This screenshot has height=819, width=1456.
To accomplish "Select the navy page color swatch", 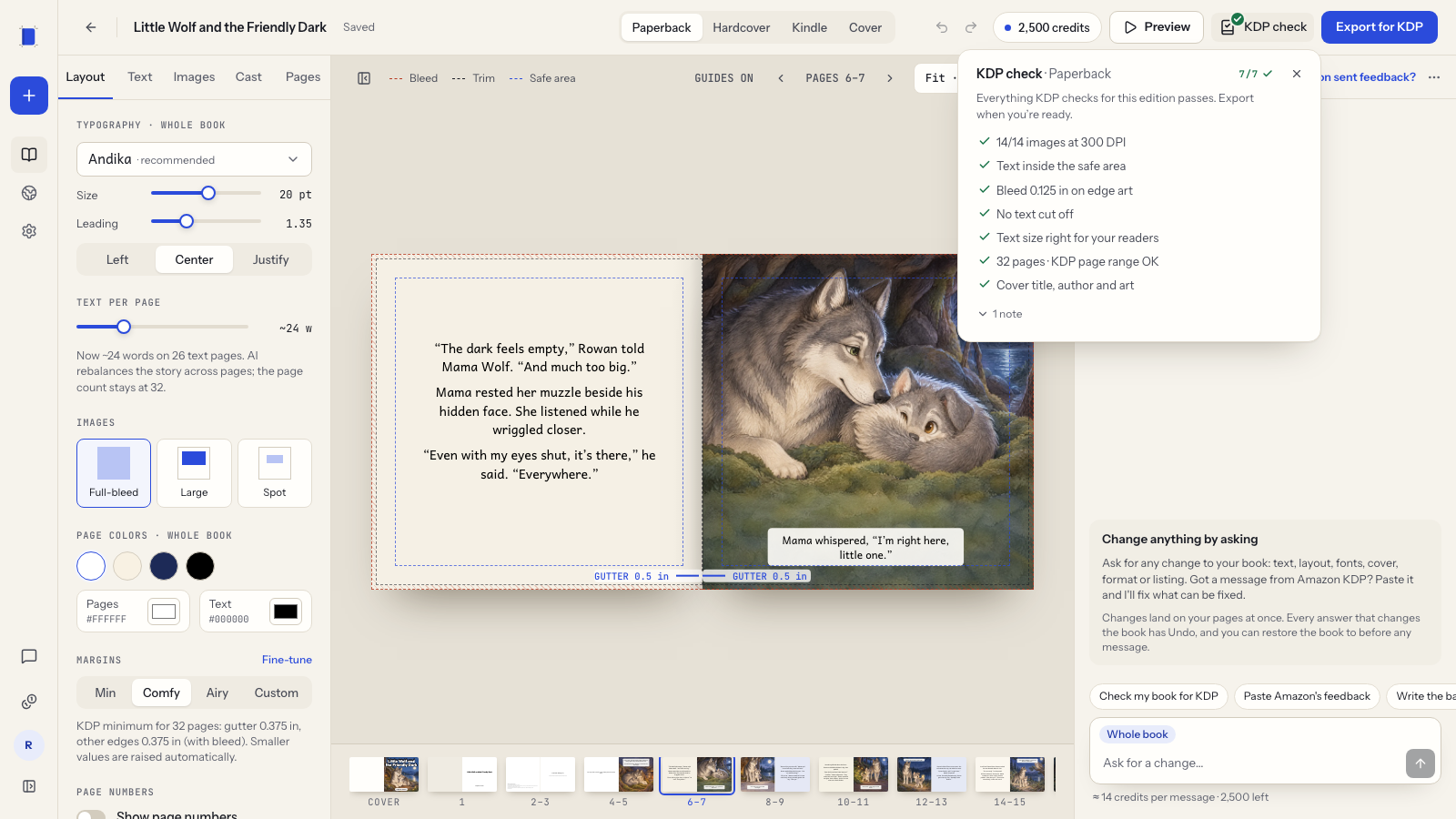I will 164,566.
